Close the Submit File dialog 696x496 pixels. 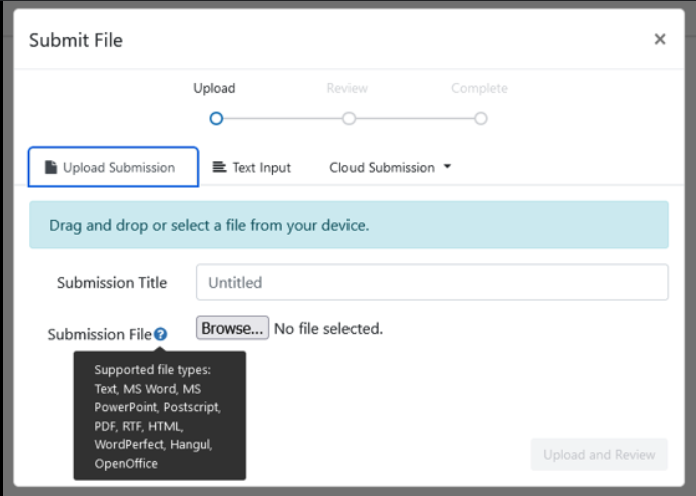pos(659,39)
